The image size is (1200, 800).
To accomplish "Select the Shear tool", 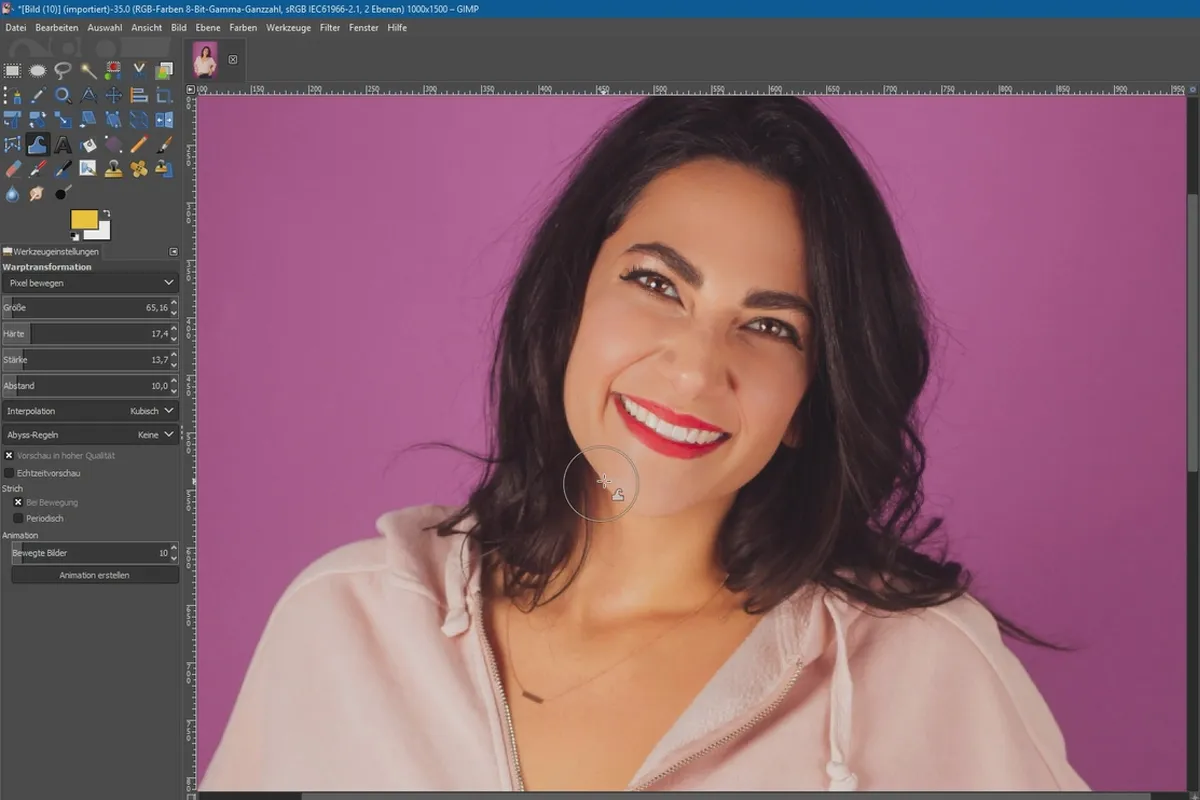I will 88,120.
